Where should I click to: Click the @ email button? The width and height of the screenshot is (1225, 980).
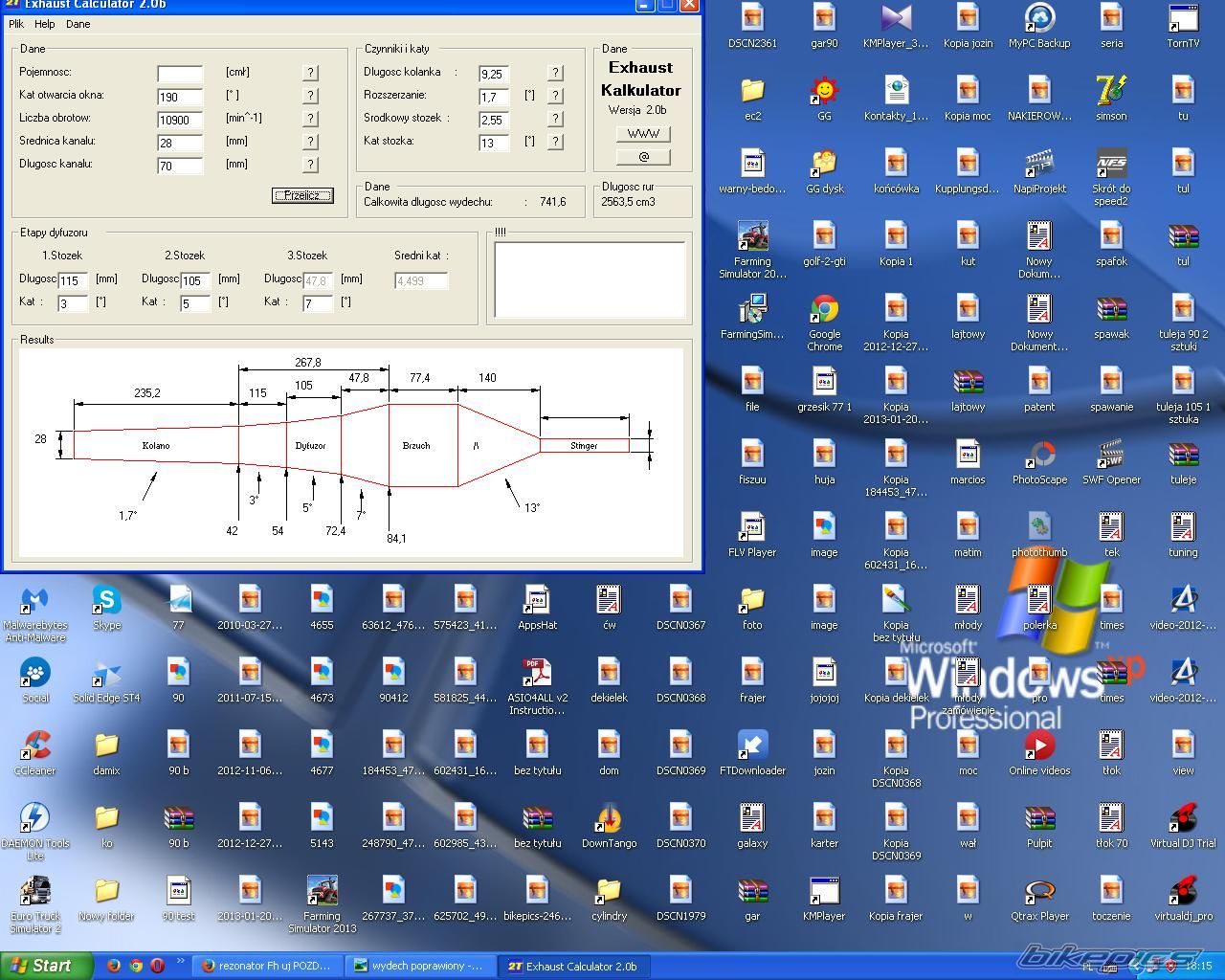point(643,157)
